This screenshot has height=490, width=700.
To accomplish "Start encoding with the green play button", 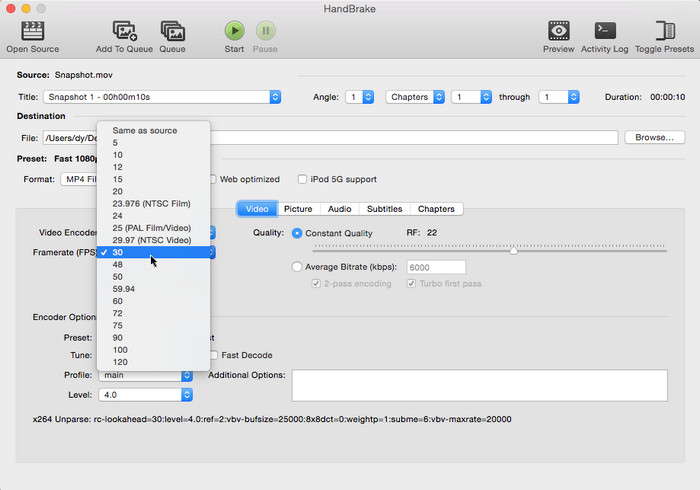I will point(234,31).
